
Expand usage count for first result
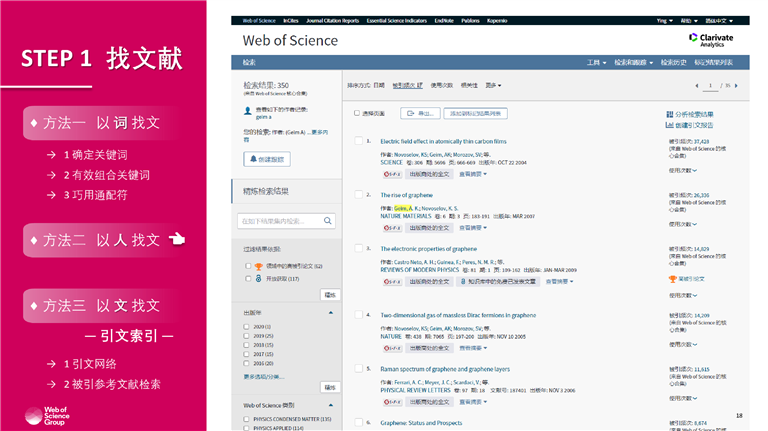click(683, 170)
